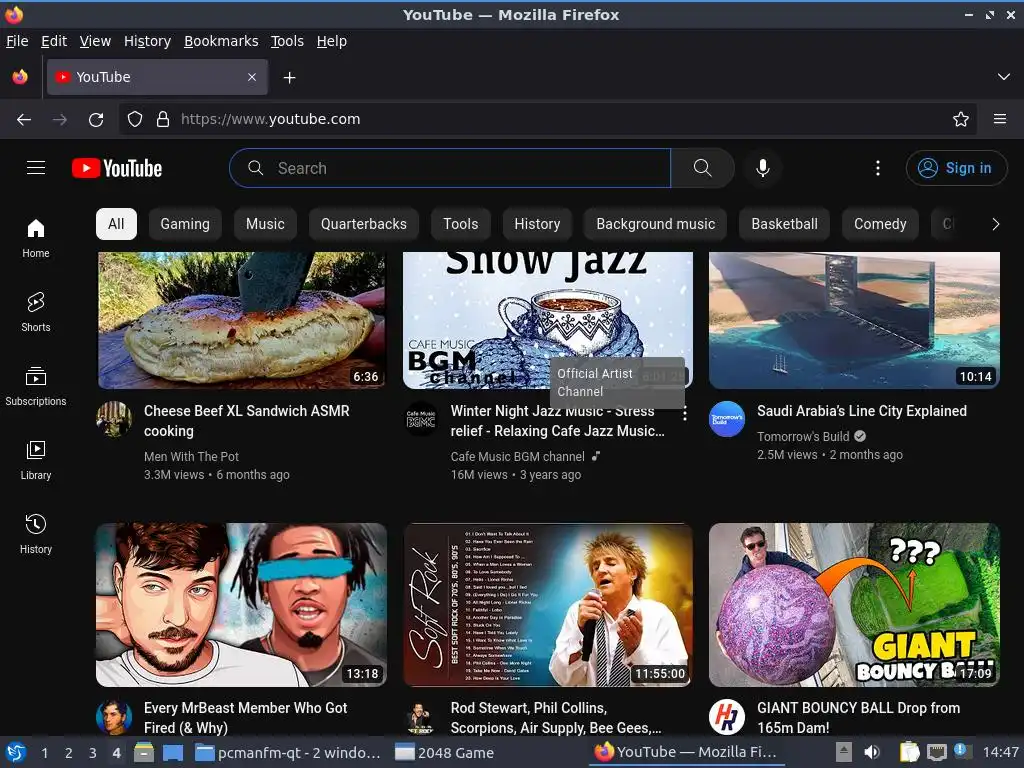Open Cafe Music BGM channel avatar

pos(421,419)
